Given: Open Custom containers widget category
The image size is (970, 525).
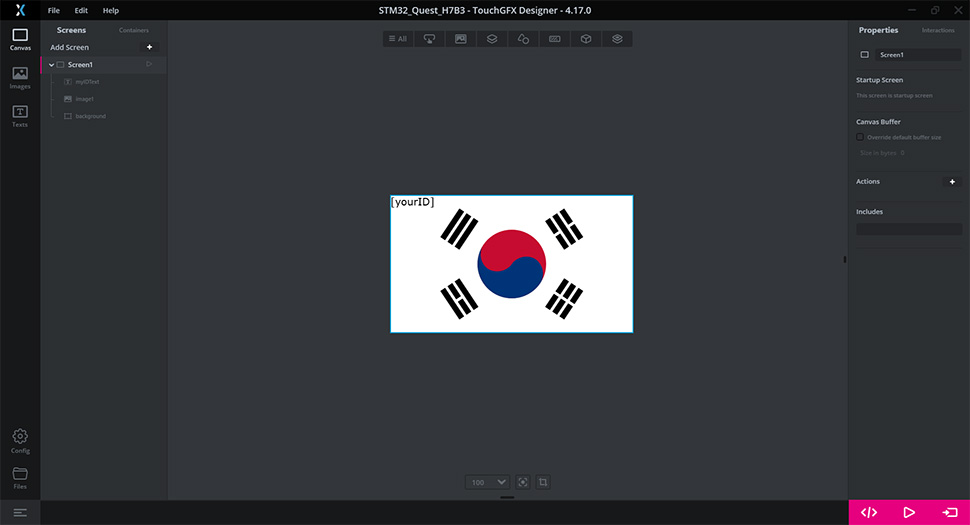Looking at the screenshot, I should [x=617, y=39].
